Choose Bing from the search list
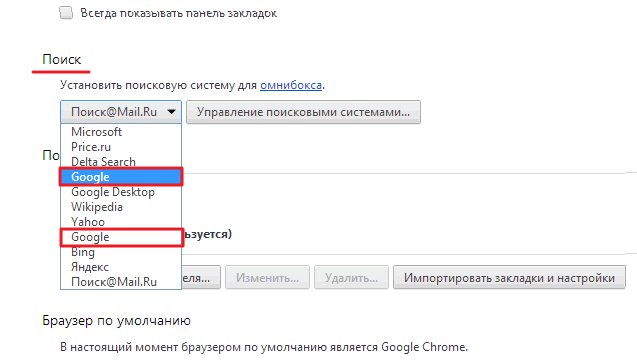Image resolution: width=637 pixels, height=360 pixels. tap(121, 252)
